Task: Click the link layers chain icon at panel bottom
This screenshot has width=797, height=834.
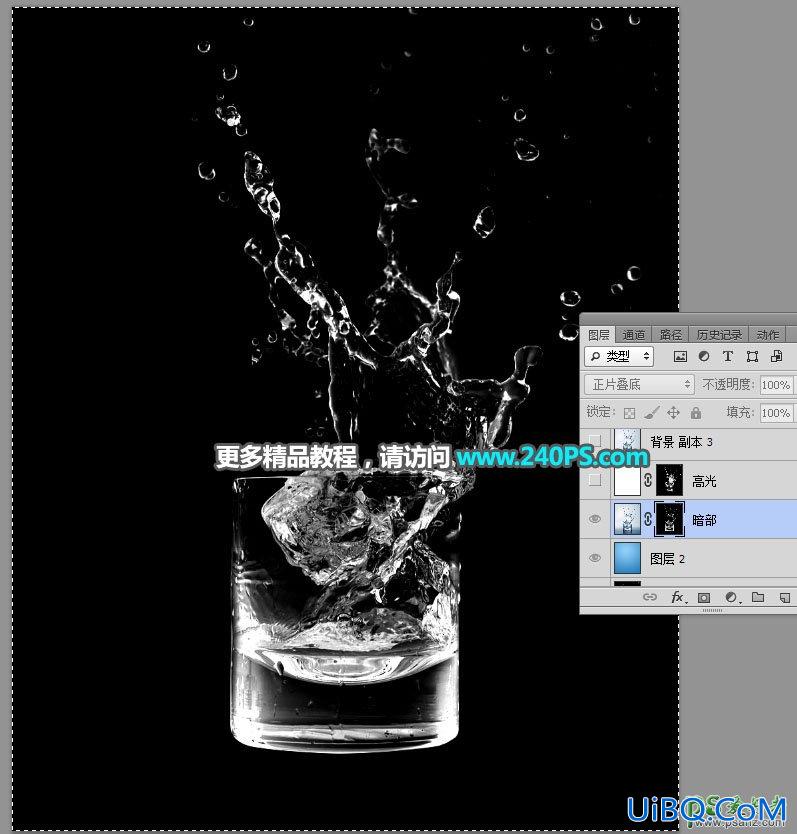Action: 650,597
